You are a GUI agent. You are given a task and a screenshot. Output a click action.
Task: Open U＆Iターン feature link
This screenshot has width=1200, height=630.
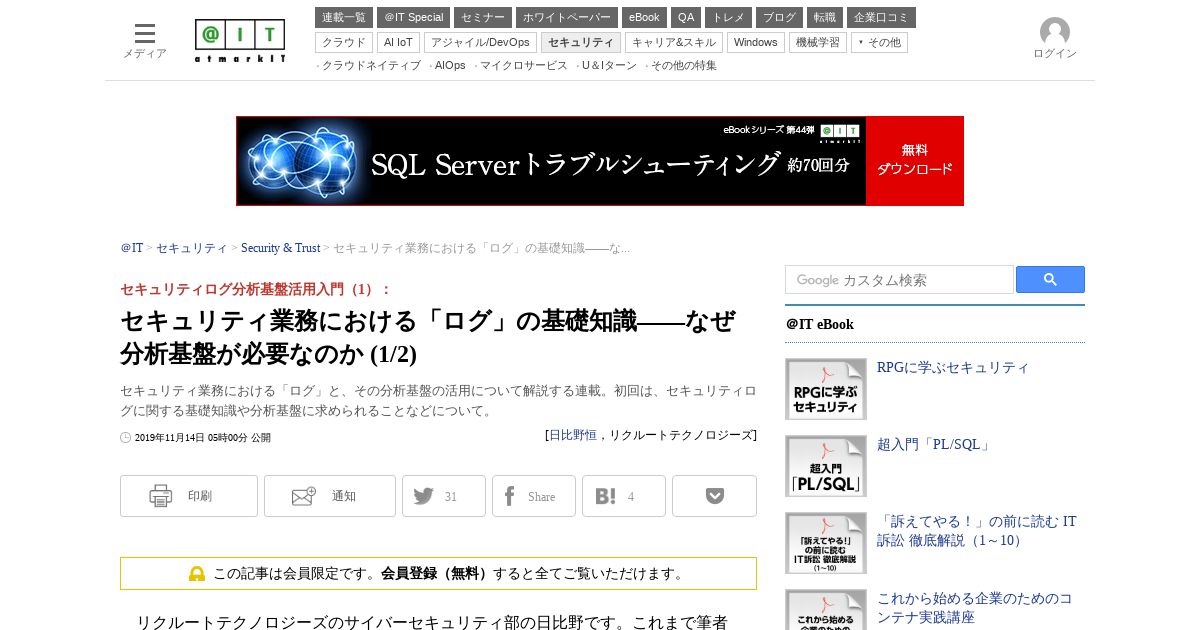(x=609, y=65)
